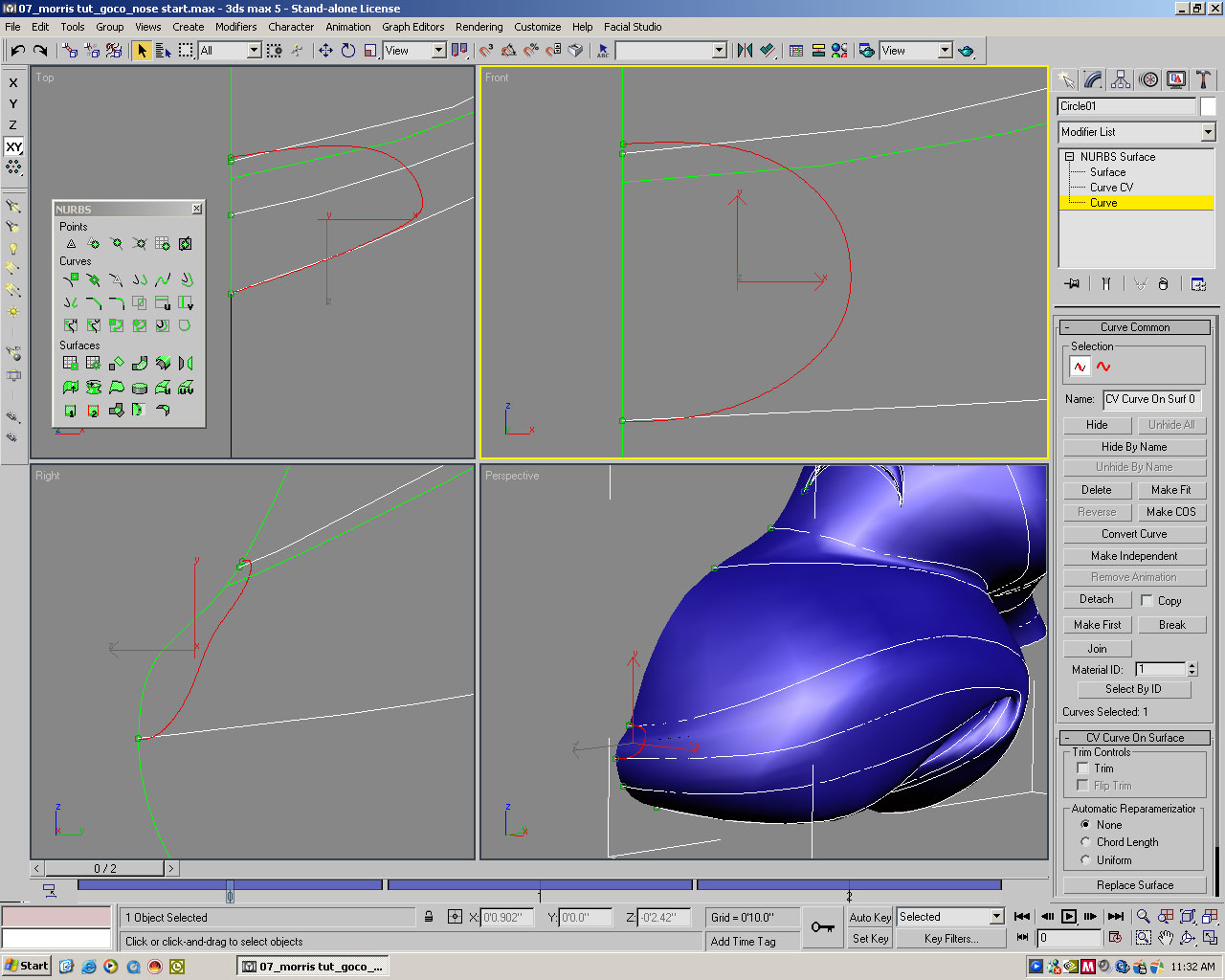Create CV Curve in NURBS toolbox
This screenshot has width=1225, height=980.
(x=70, y=280)
